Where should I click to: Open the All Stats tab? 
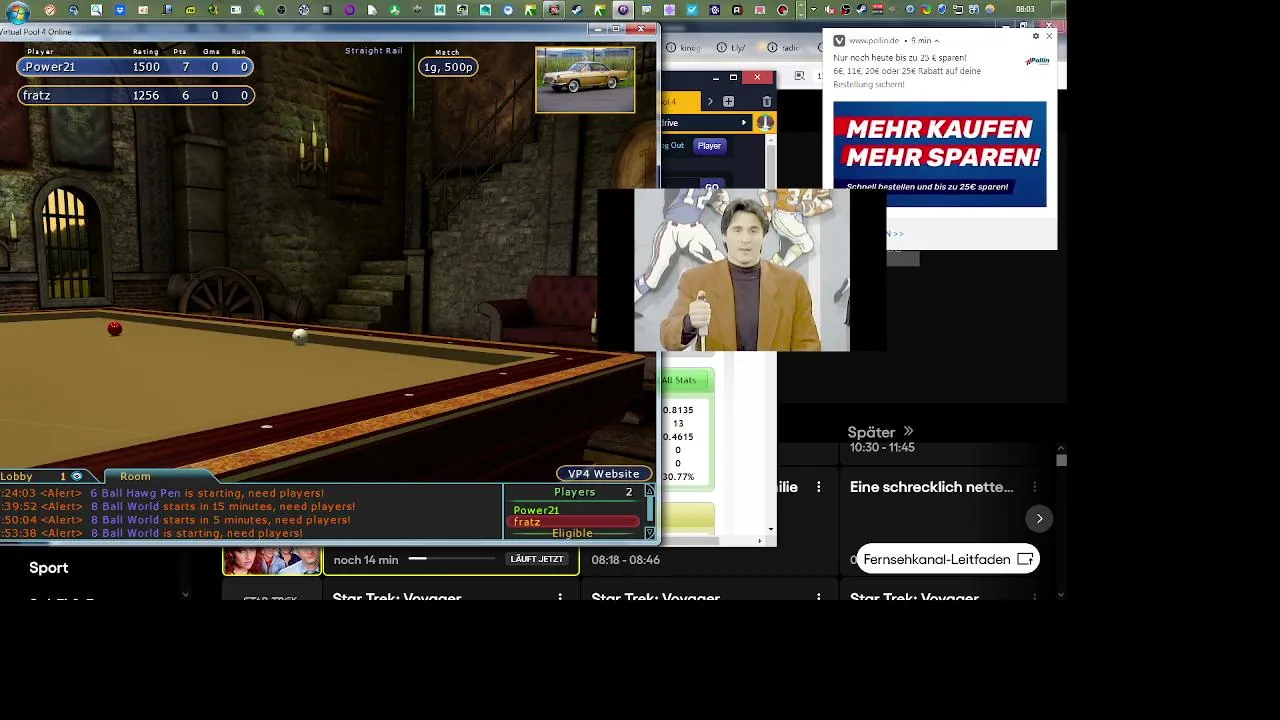pos(684,380)
